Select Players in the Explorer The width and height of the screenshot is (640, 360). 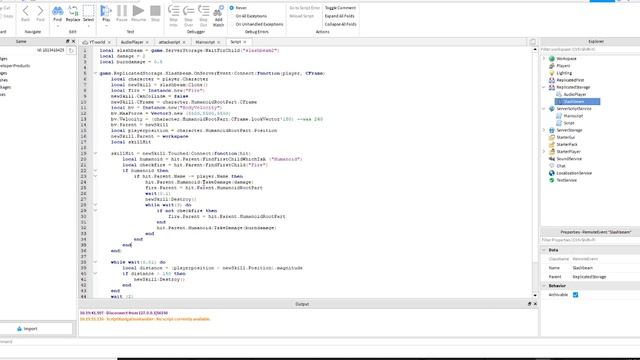563,66
